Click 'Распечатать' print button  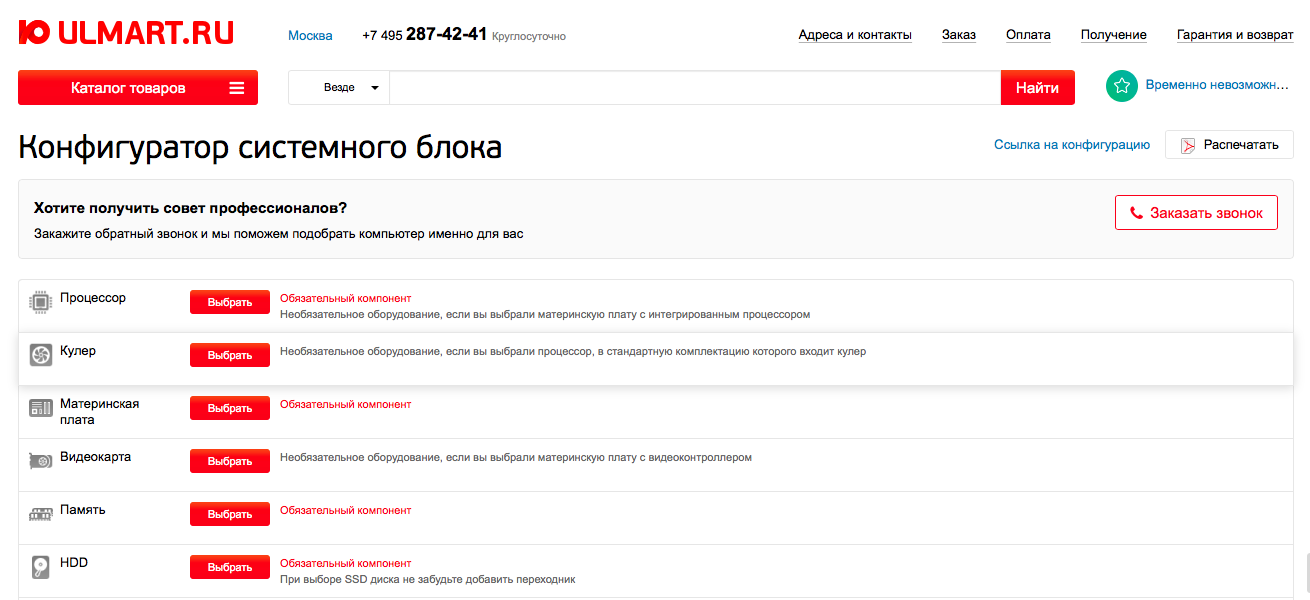(x=1229, y=145)
